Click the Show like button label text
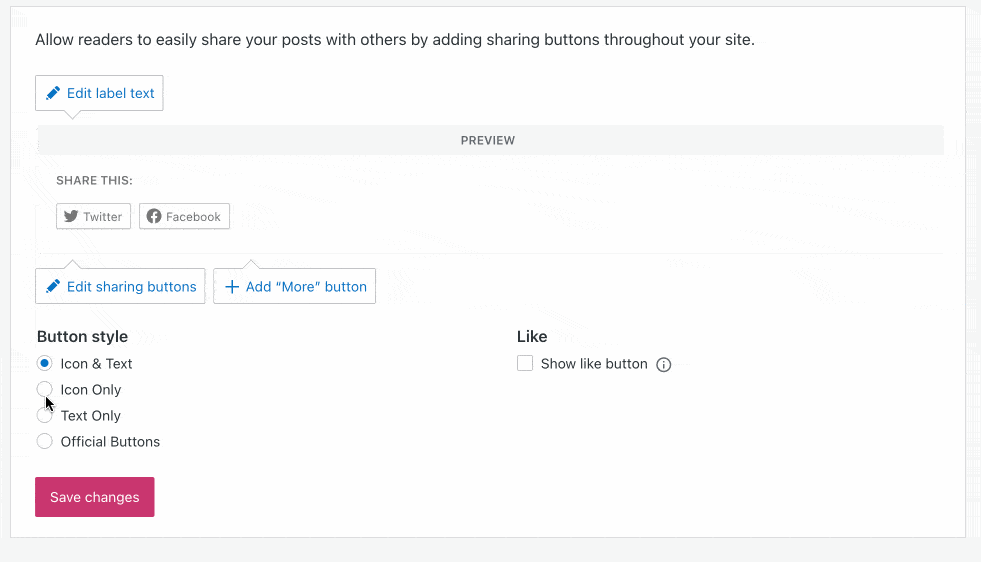This screenshot has width=981, height=562. [594, 364]
